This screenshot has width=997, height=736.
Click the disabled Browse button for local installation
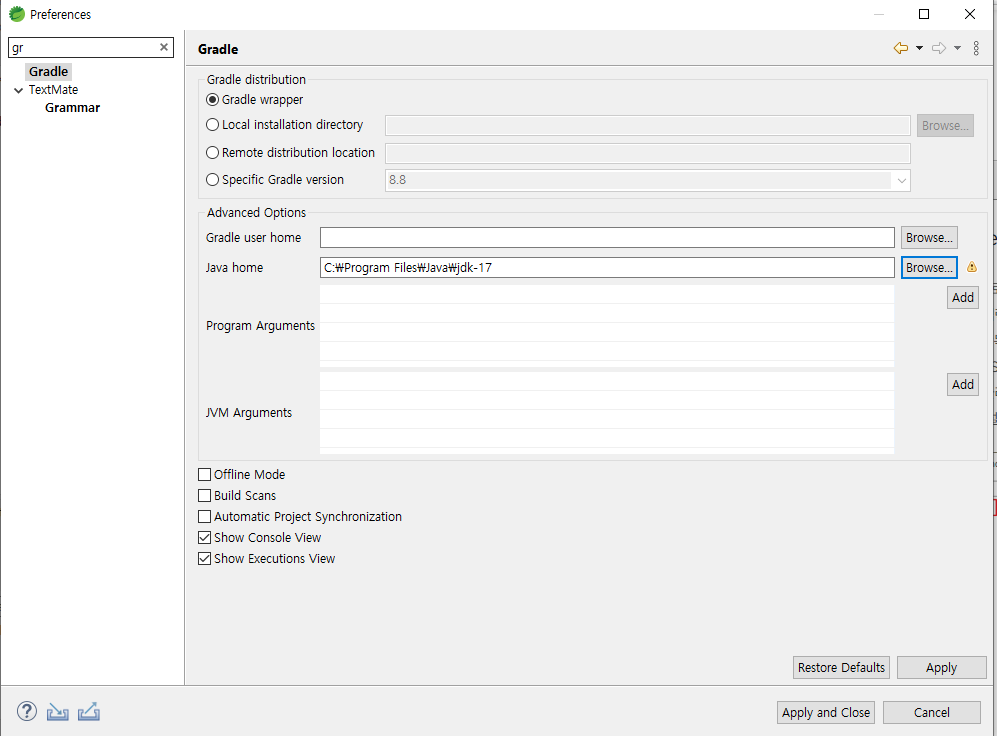click(945, 126)
